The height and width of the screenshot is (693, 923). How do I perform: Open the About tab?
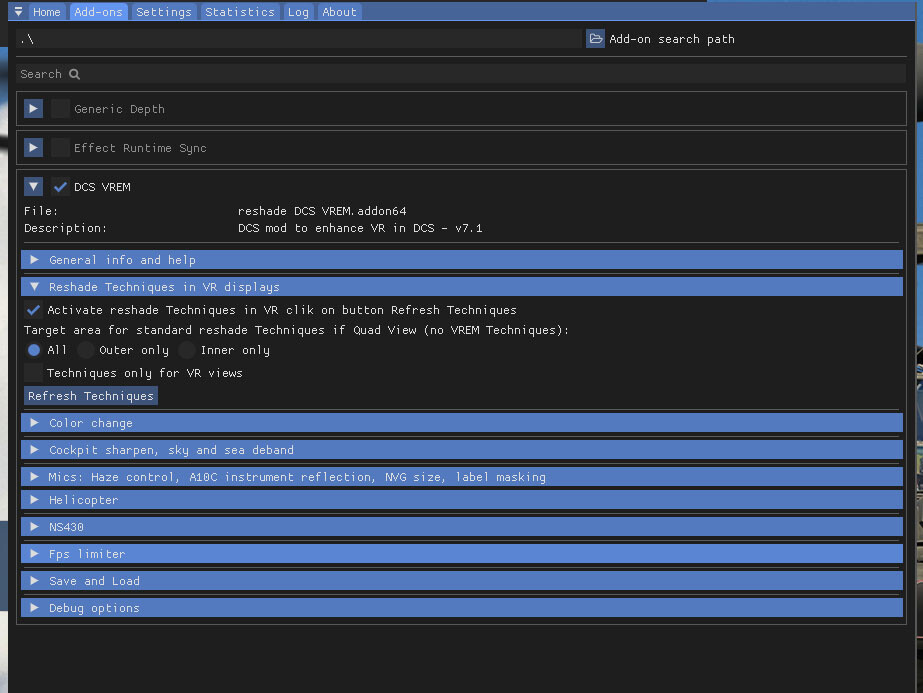pyautogui.click(x=339, y=12)
